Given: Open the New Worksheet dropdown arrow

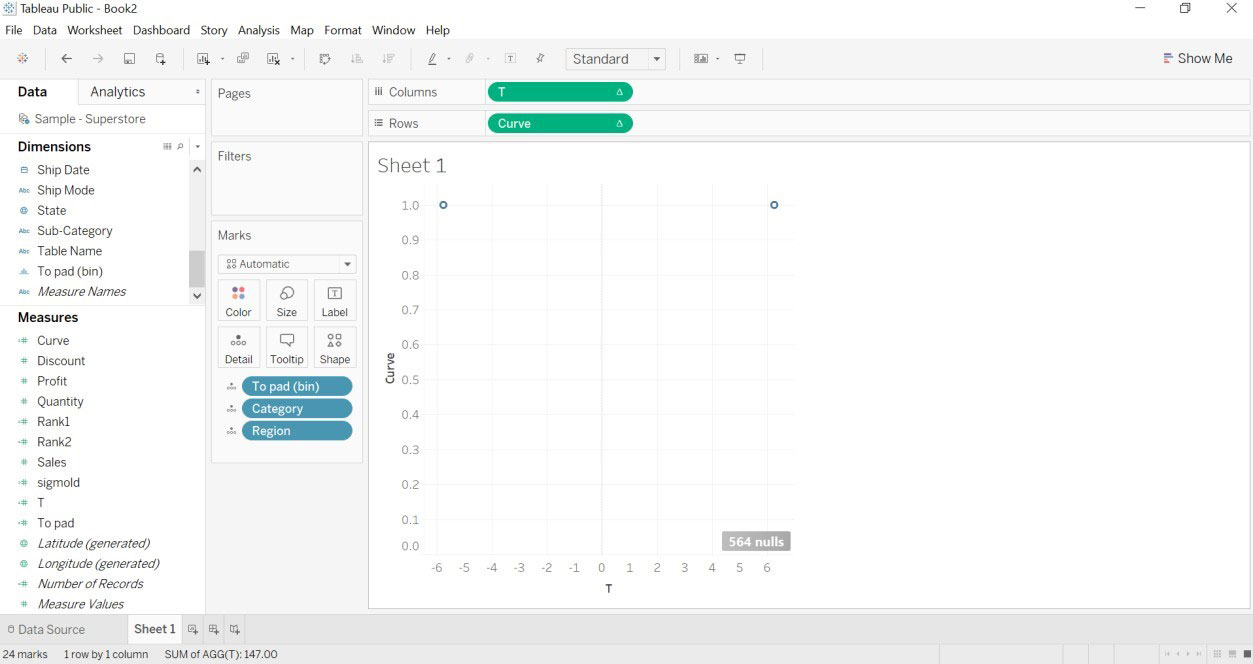Looking at the screenshot, I should click(222, 59).
